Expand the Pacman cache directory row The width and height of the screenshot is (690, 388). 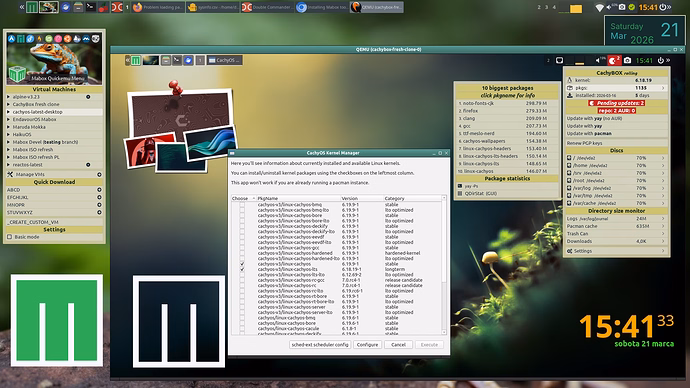(616, 226)
